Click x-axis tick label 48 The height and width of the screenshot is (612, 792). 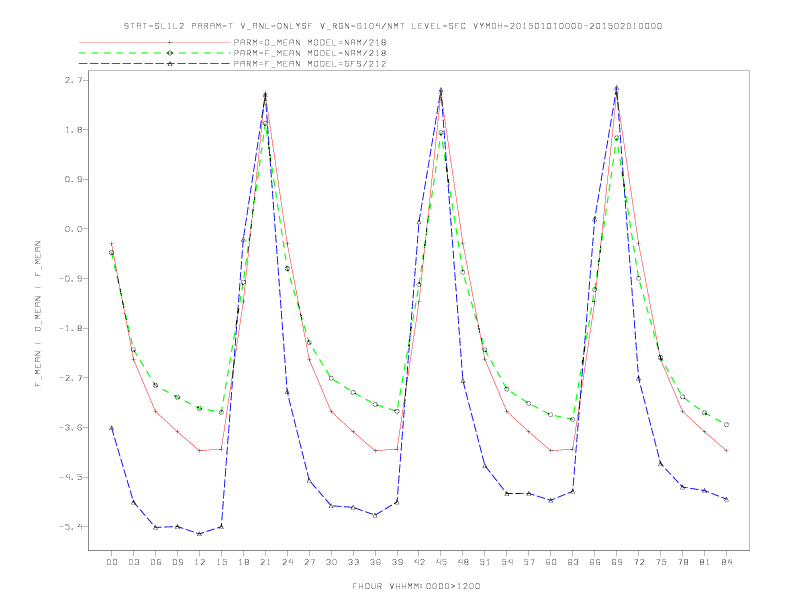463,562
